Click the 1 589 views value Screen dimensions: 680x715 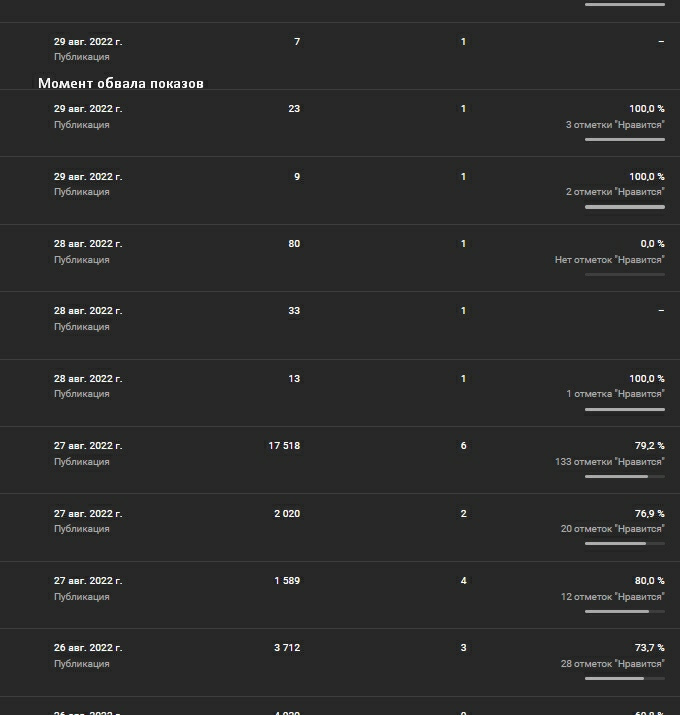(x=287, y=581)
